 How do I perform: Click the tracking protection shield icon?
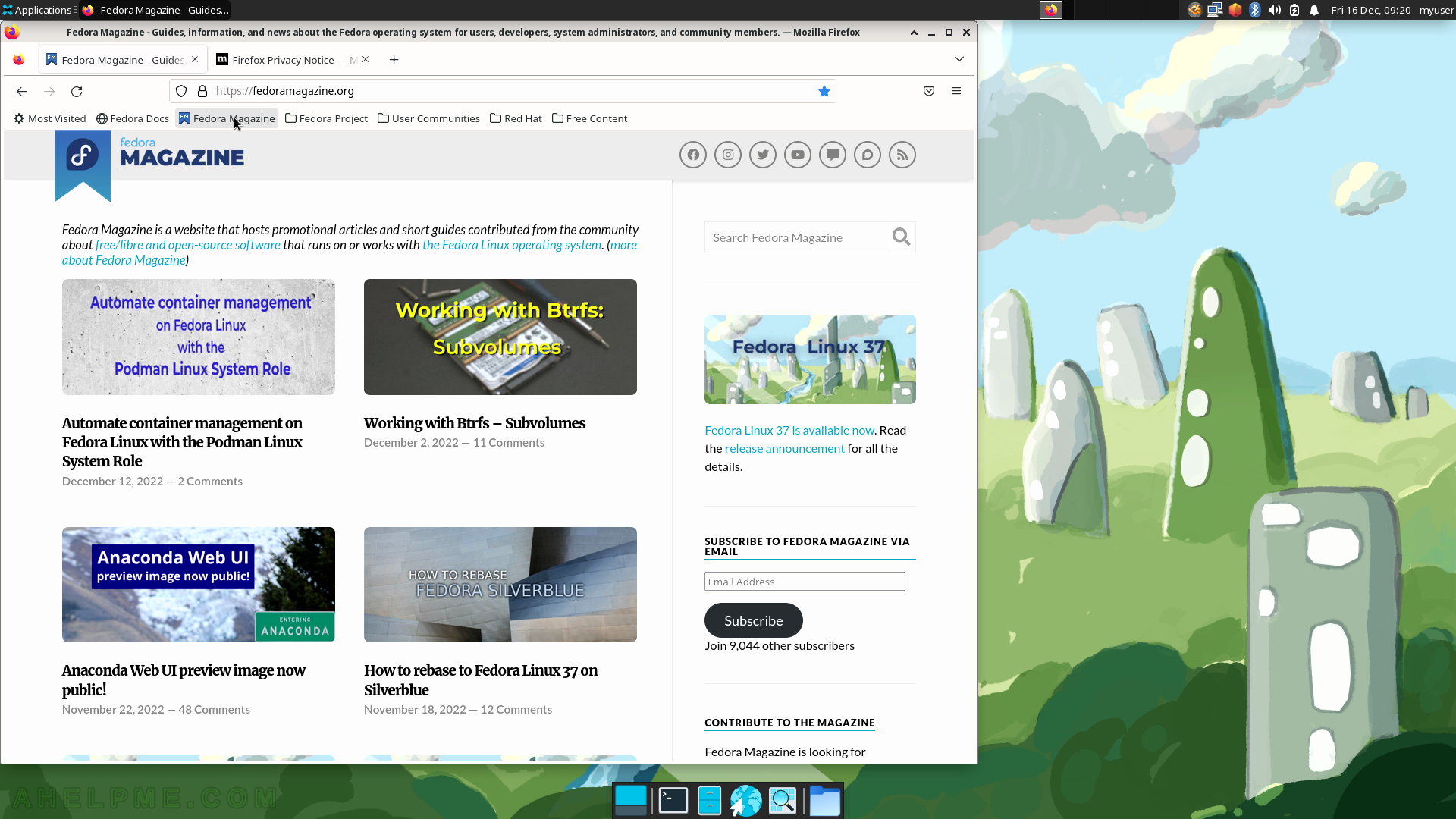click(181, 91)
